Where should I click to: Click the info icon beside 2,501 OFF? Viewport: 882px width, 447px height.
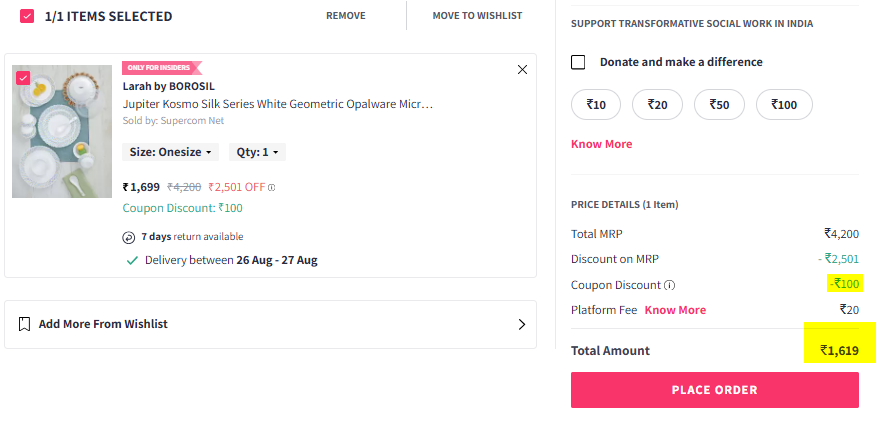[x=272, y=188]
